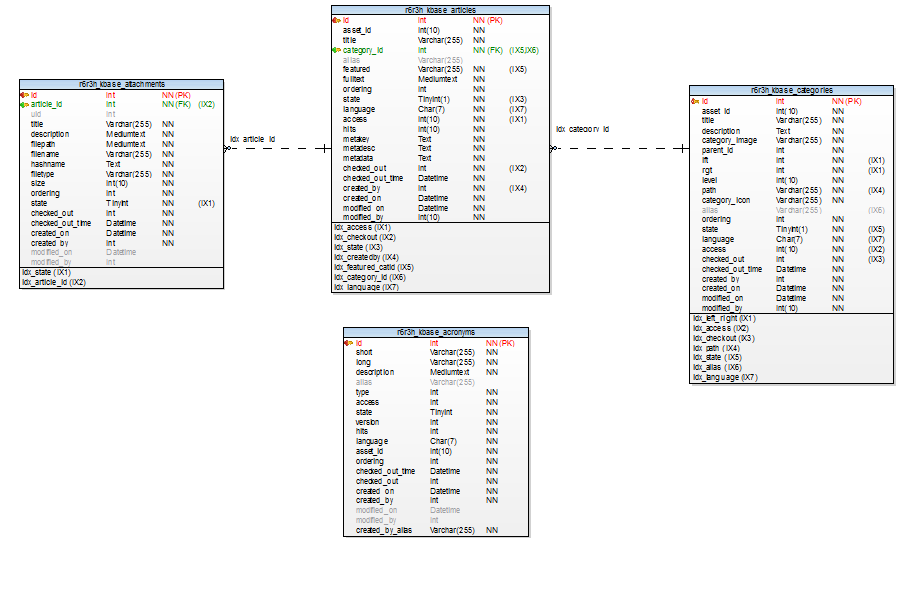Image resolution: width=916 pixels, height=600 pixels.
Task: Click the foreign key icon beside category_id
Action: click(x=336, y=50)
